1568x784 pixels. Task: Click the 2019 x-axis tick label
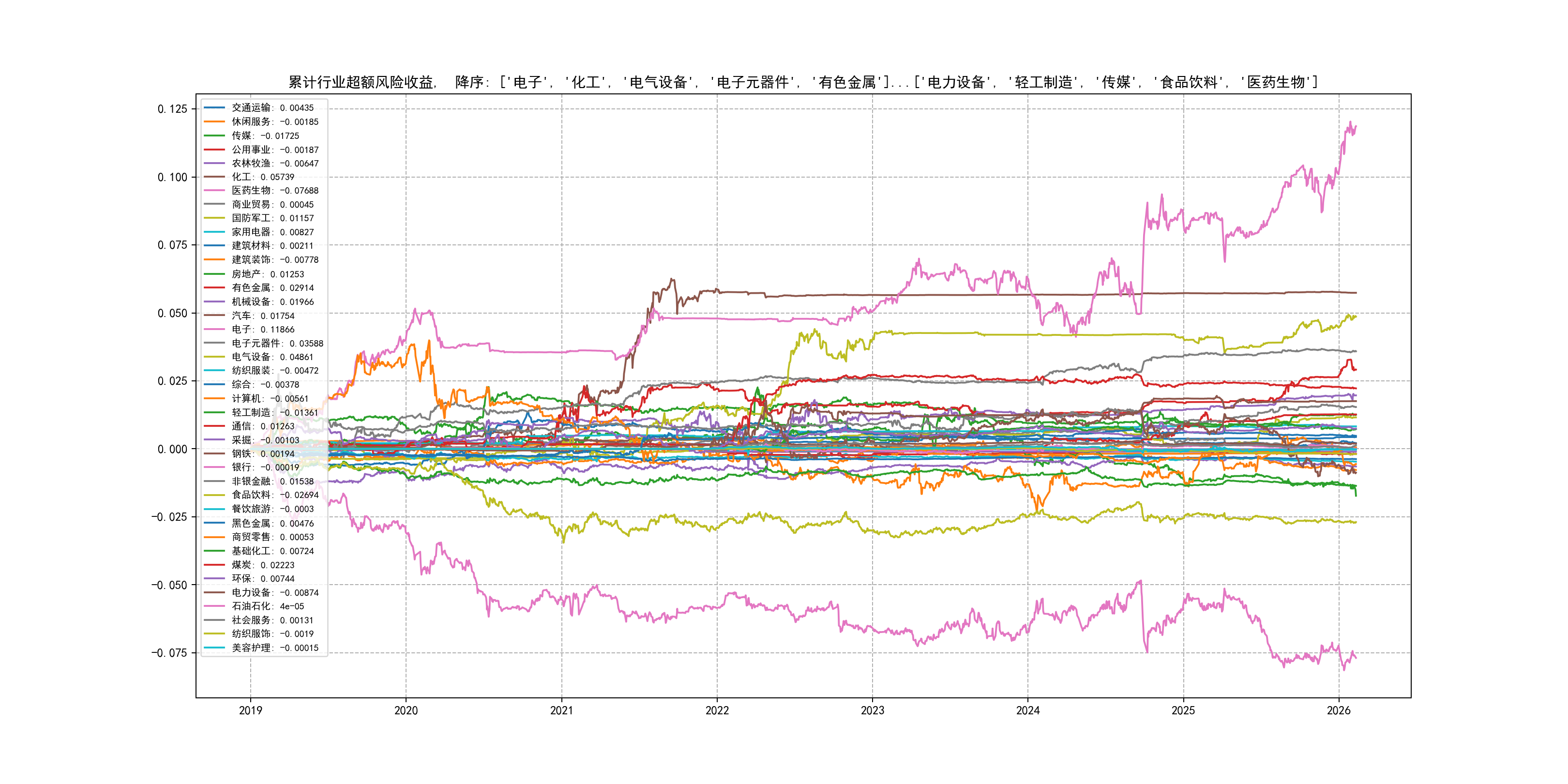pyautogui.click(x=250, y=710)
